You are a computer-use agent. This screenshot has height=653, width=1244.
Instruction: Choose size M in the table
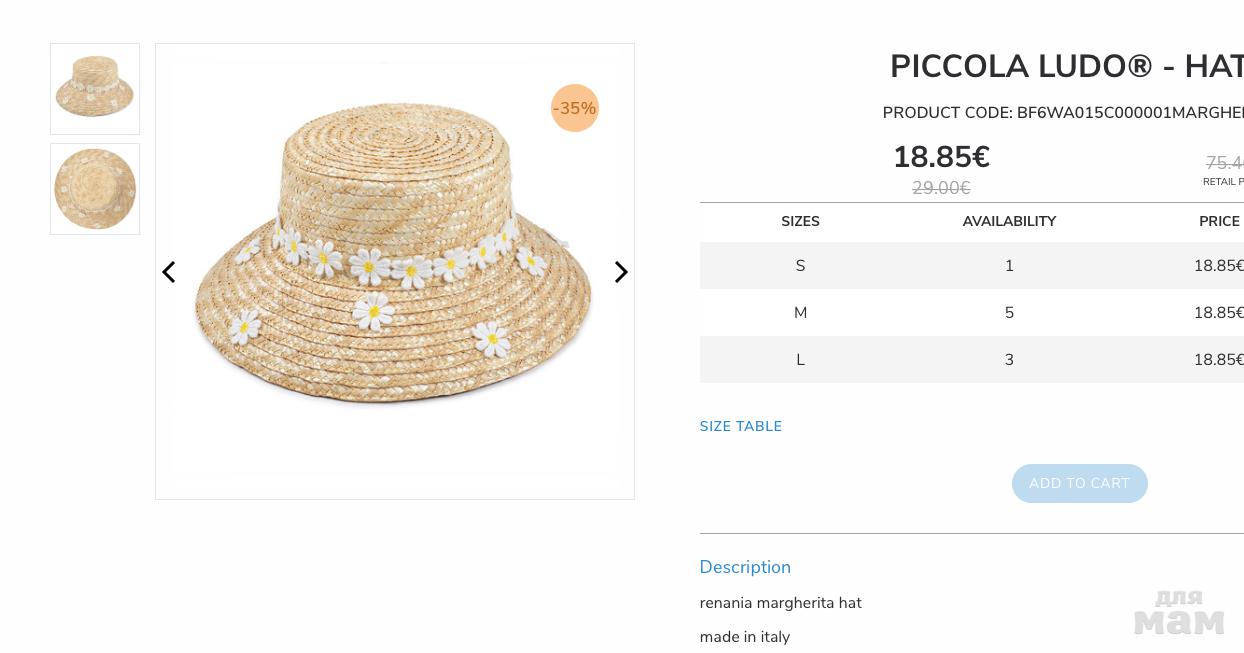[800, 313]
